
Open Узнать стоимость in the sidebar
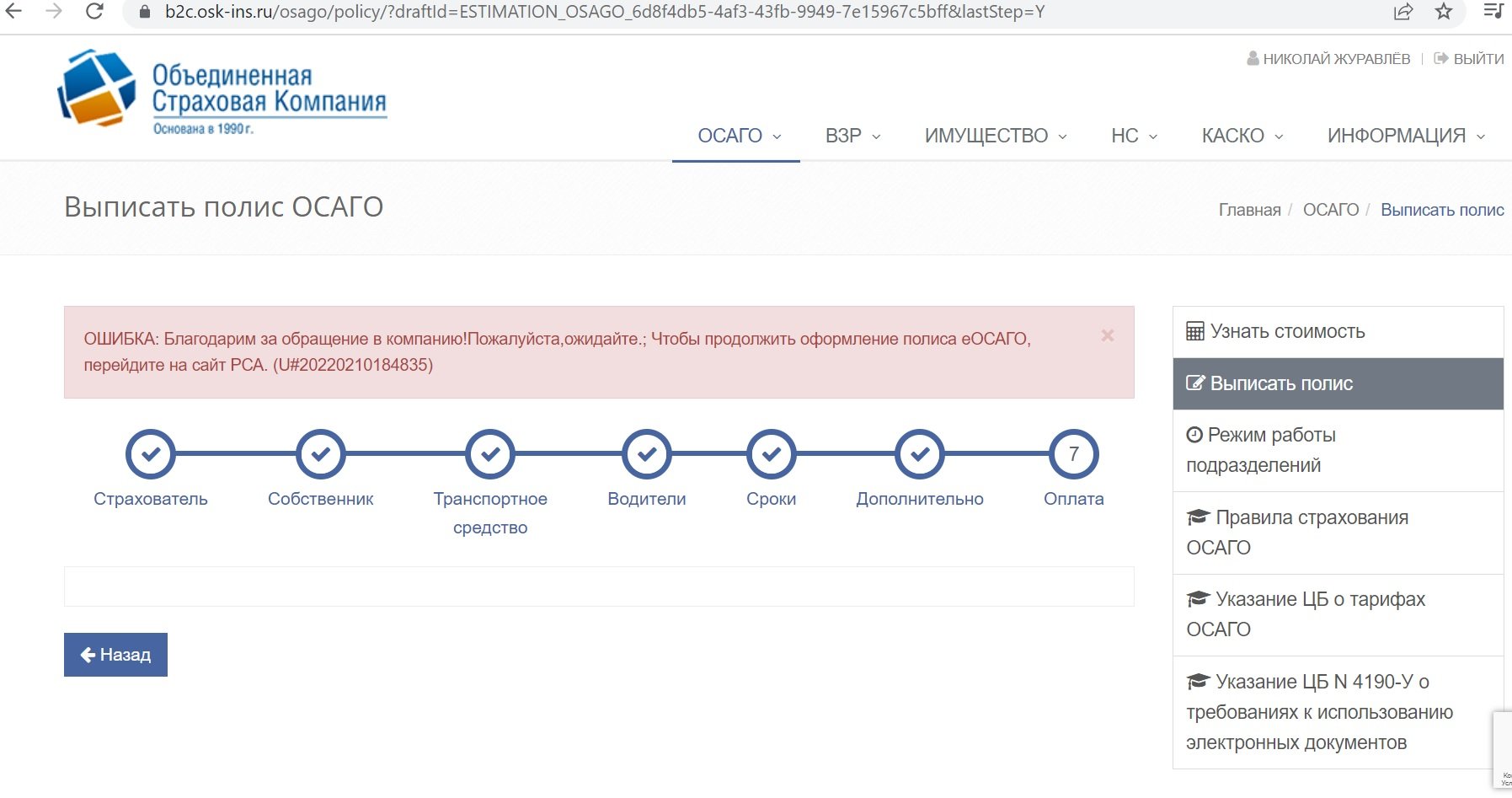[1287, 332]
